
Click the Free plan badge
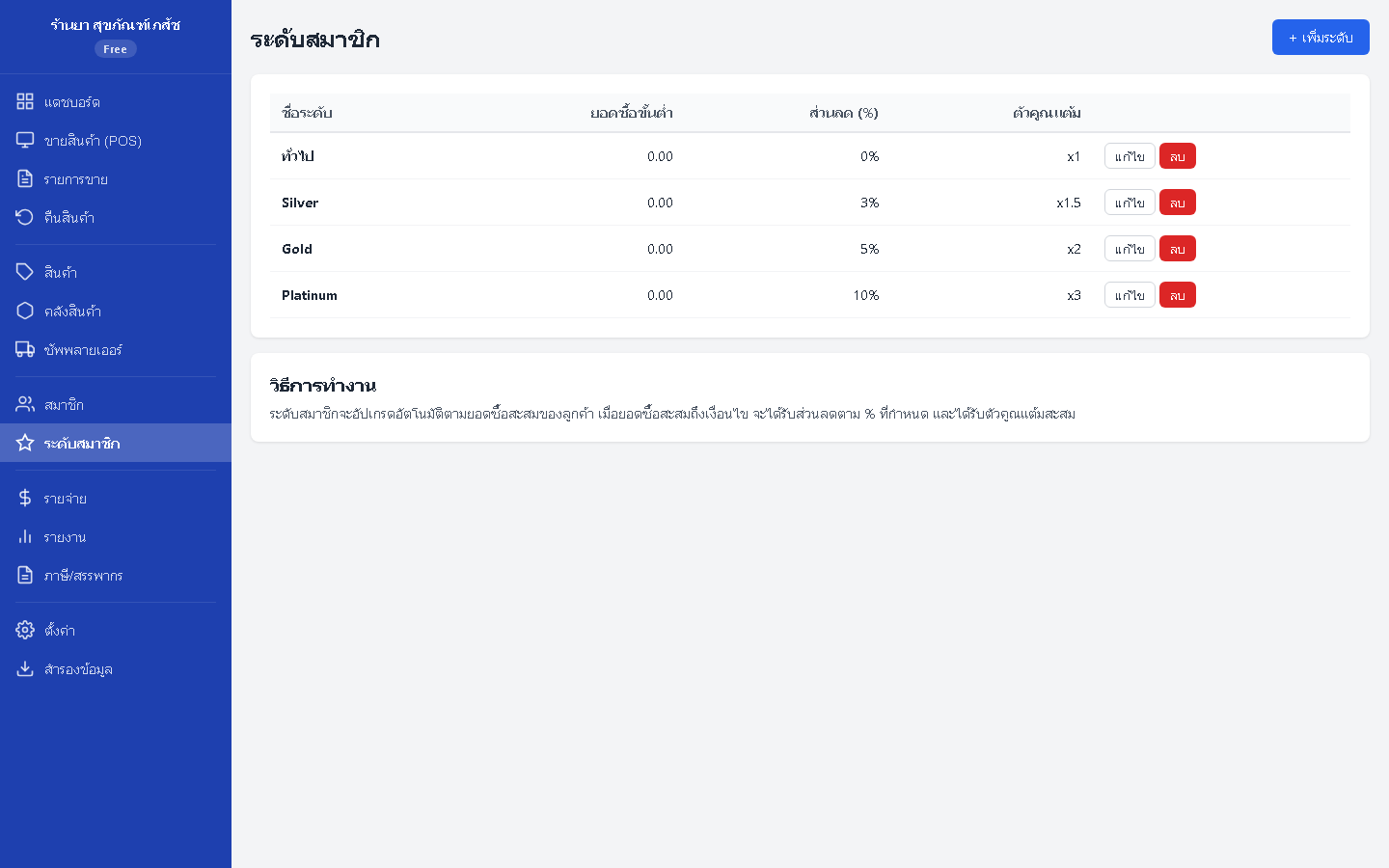click(x=116, y=49)
